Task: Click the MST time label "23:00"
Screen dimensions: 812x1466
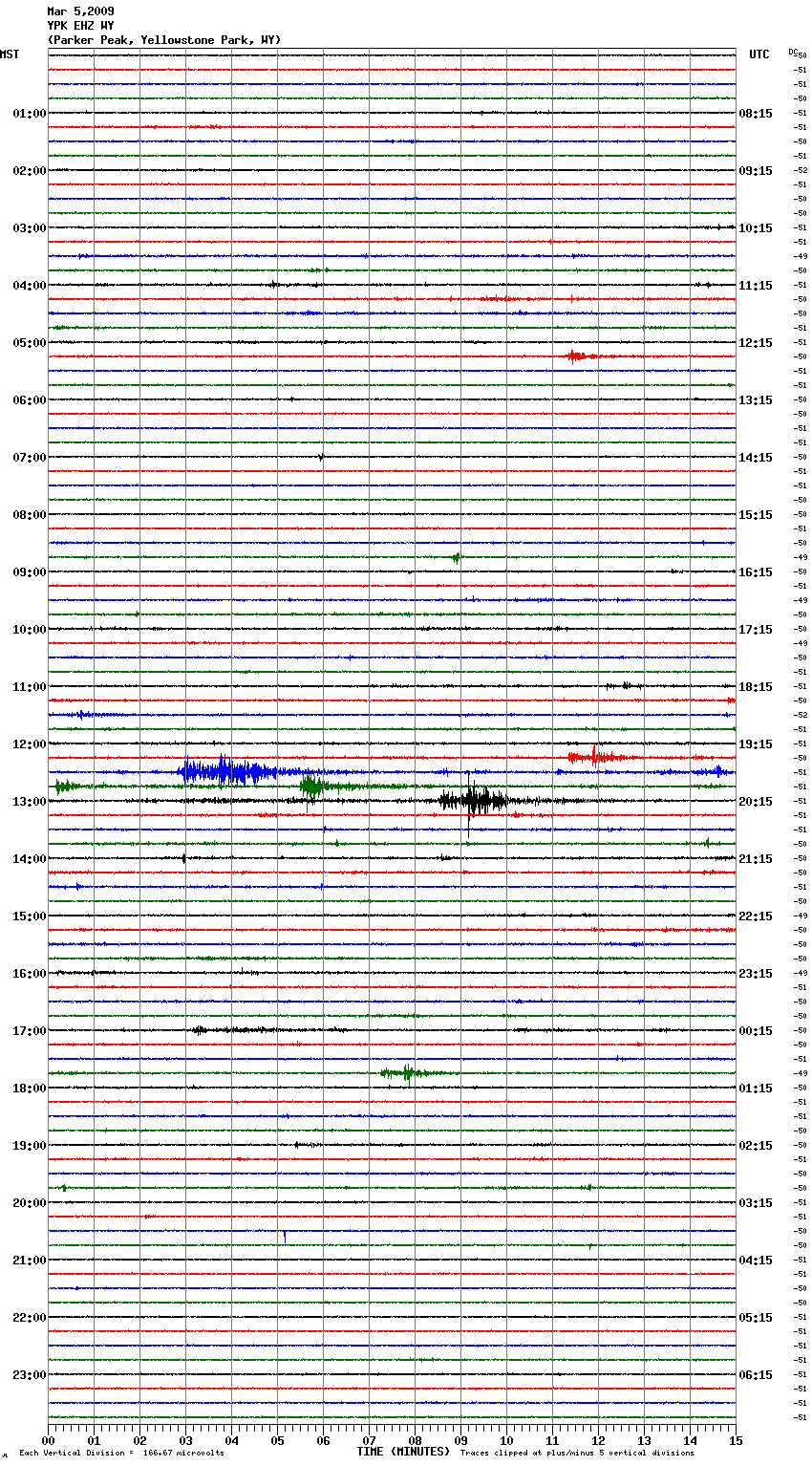Action: point(30,1375)
